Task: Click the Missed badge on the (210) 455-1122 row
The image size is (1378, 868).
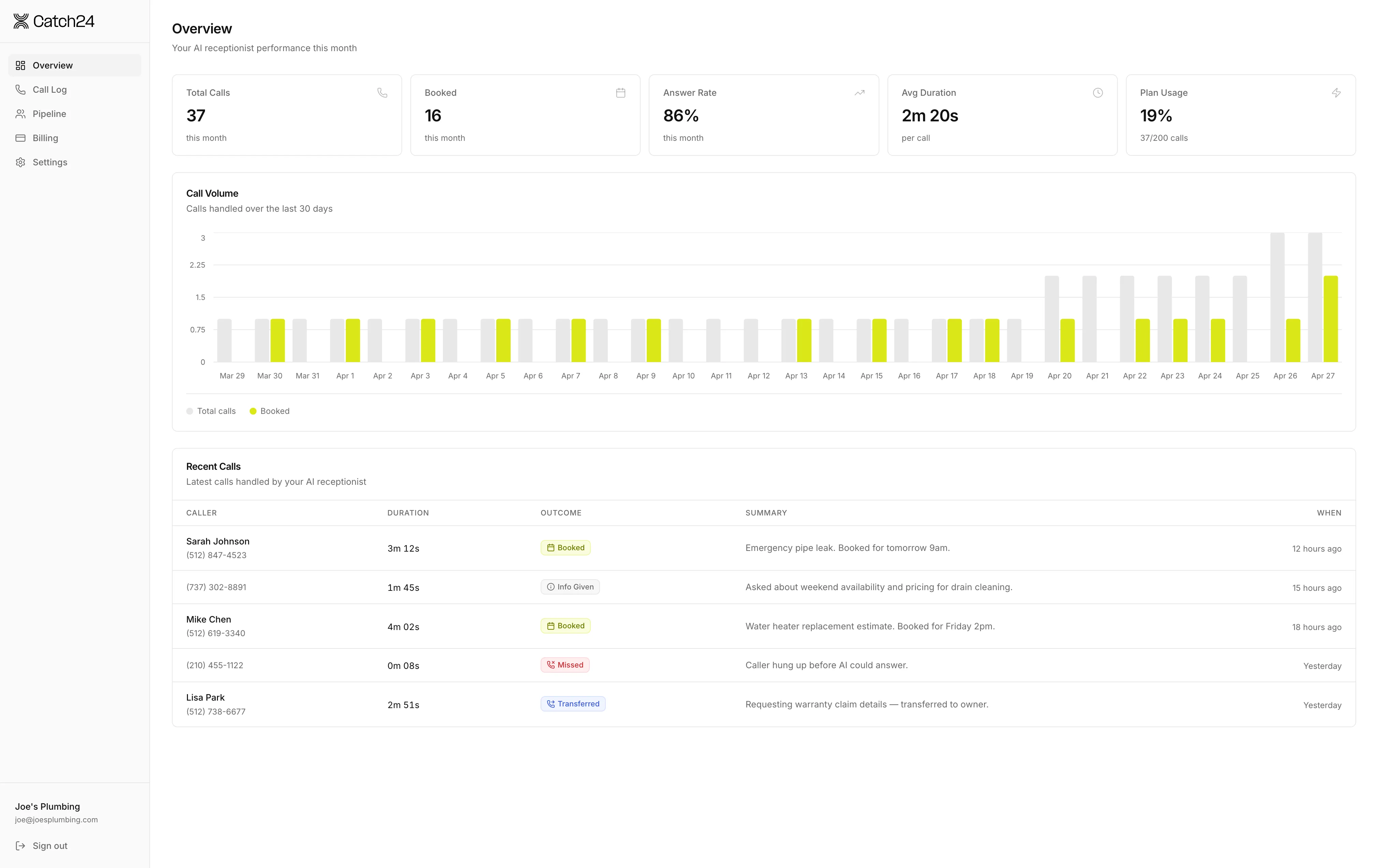Action: [x=565, y=664]
